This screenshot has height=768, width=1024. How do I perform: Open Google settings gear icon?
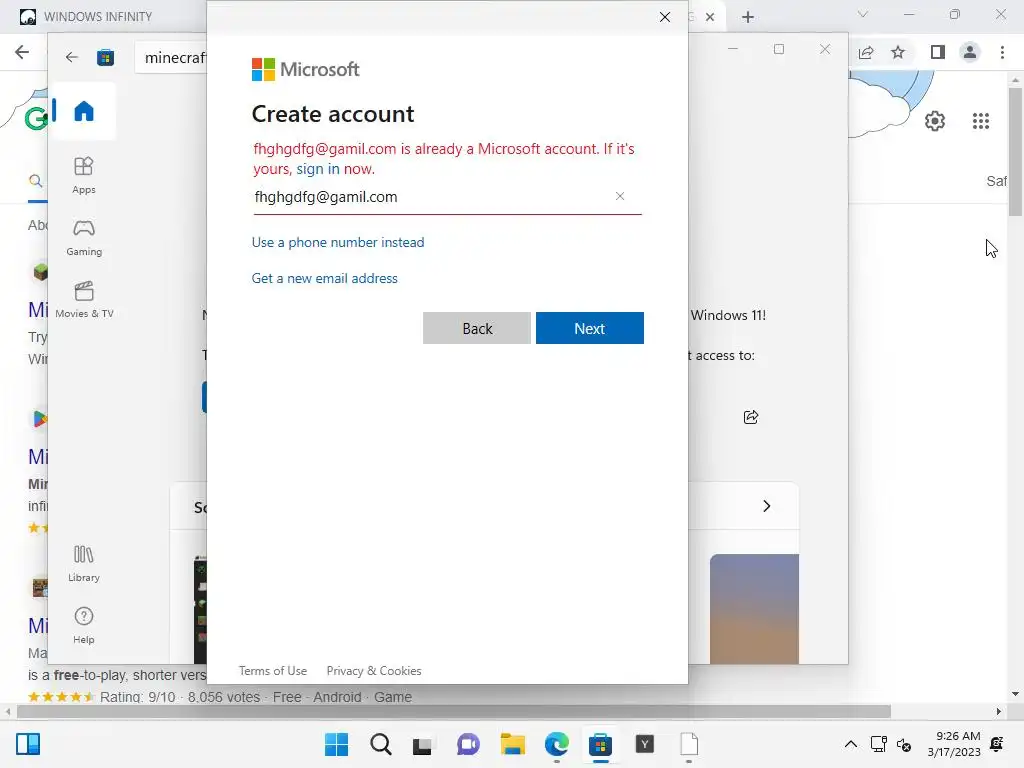pyautogui.click(x=935, y=121)
